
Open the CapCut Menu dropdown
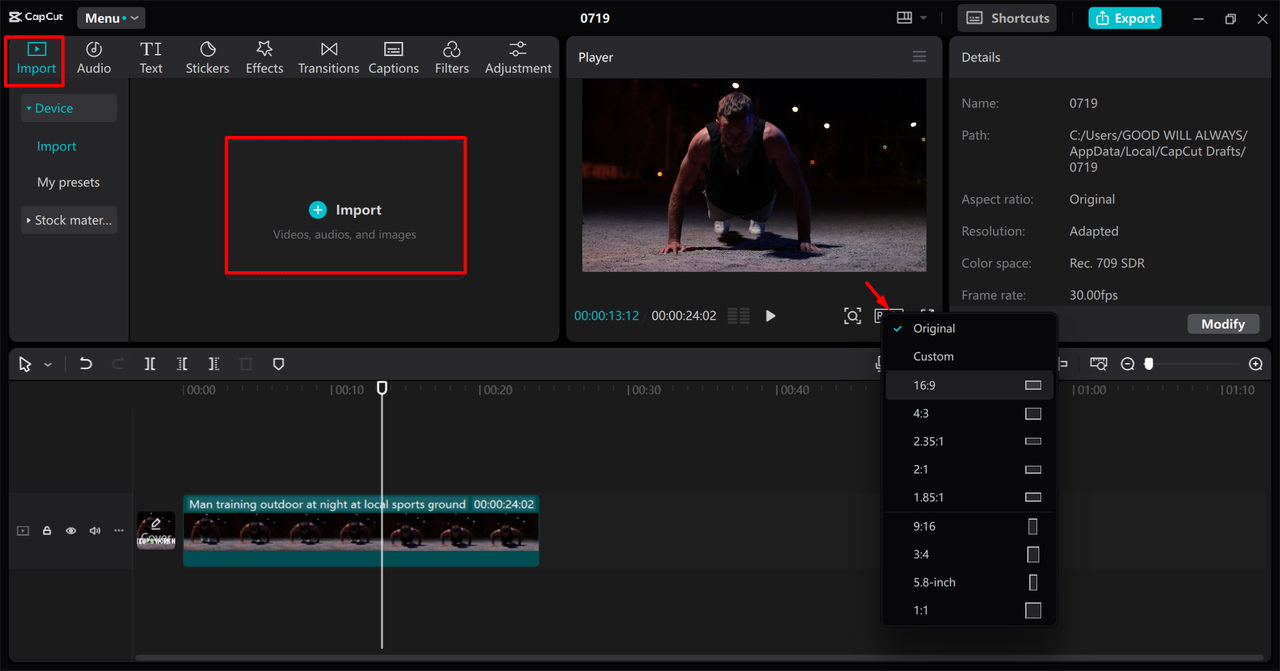pyautogui.click(x=111, y=18)
